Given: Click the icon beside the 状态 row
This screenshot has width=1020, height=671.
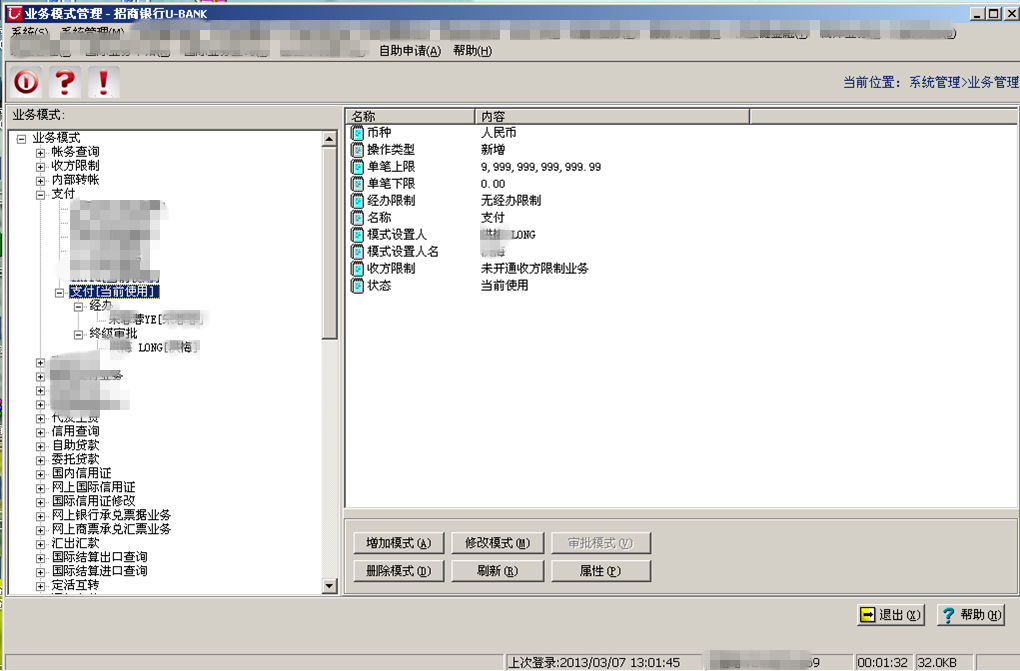Looking at the screenshot, I should point(357,286).
